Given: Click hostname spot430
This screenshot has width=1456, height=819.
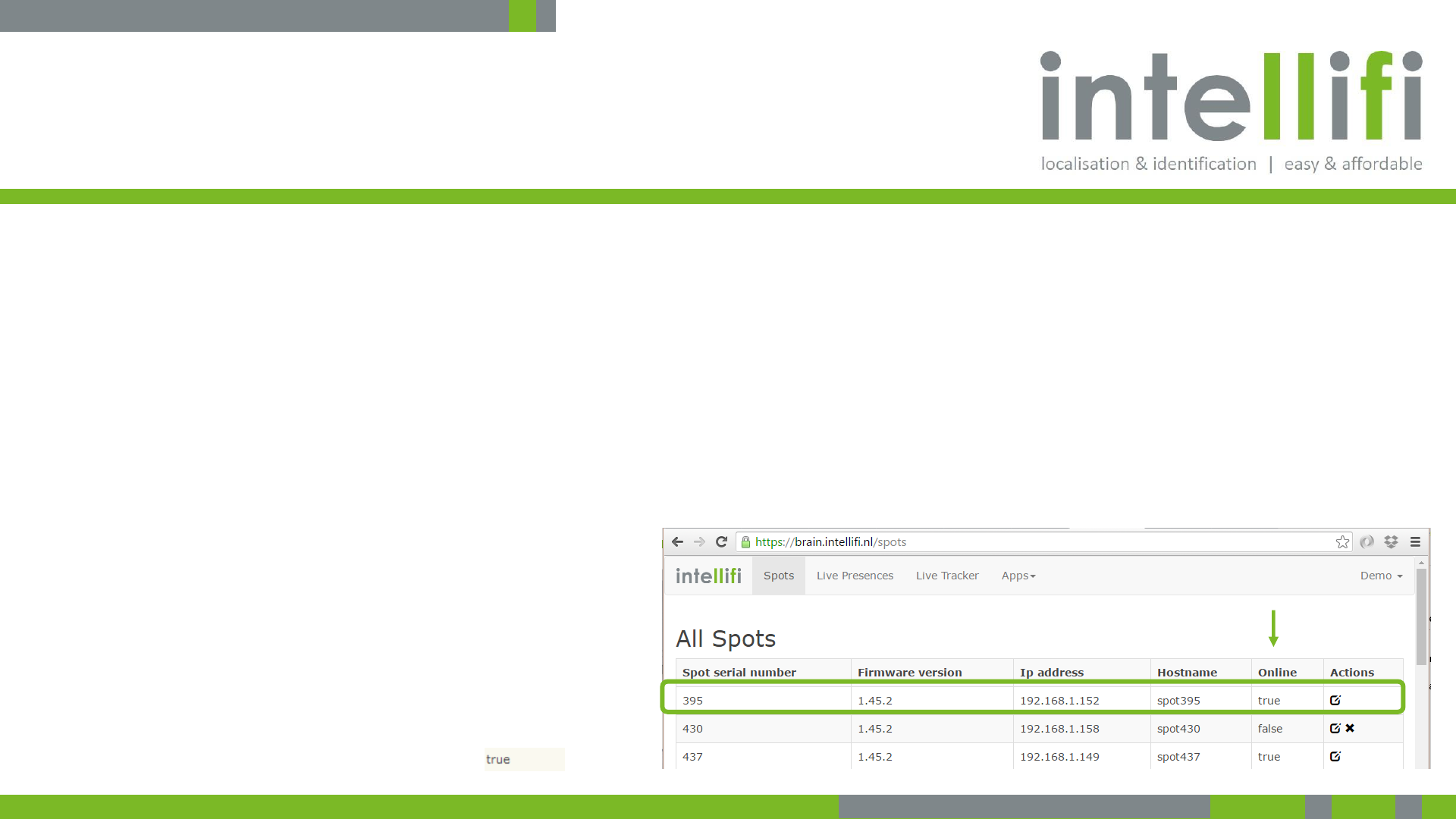Looking at the screenshot, I should [x=1178, y=728].
